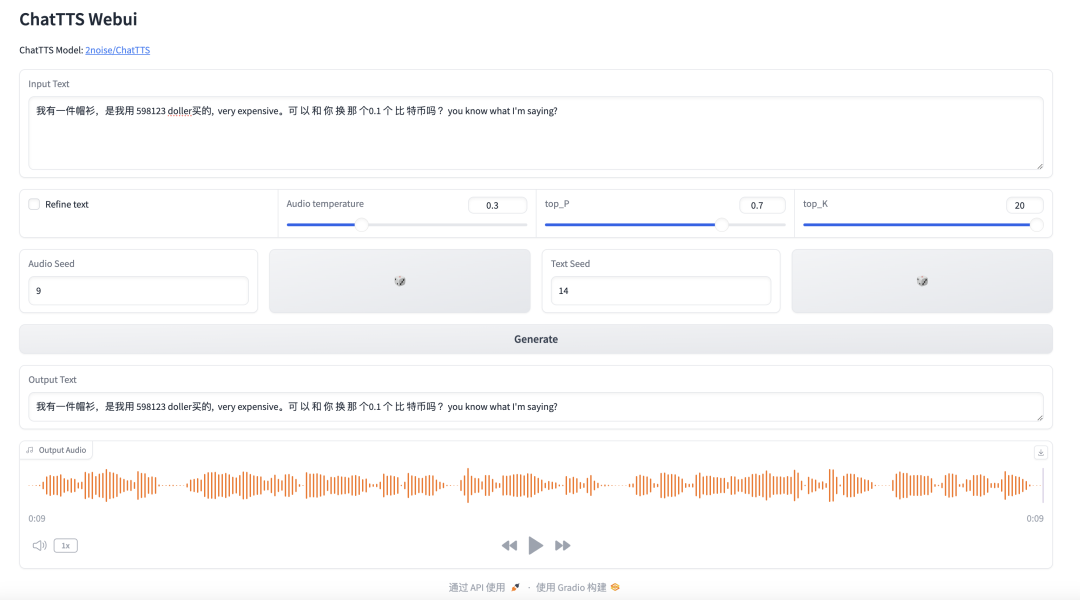Play the generated output audio
The image size is (1080, 600).
click(536, 545)
